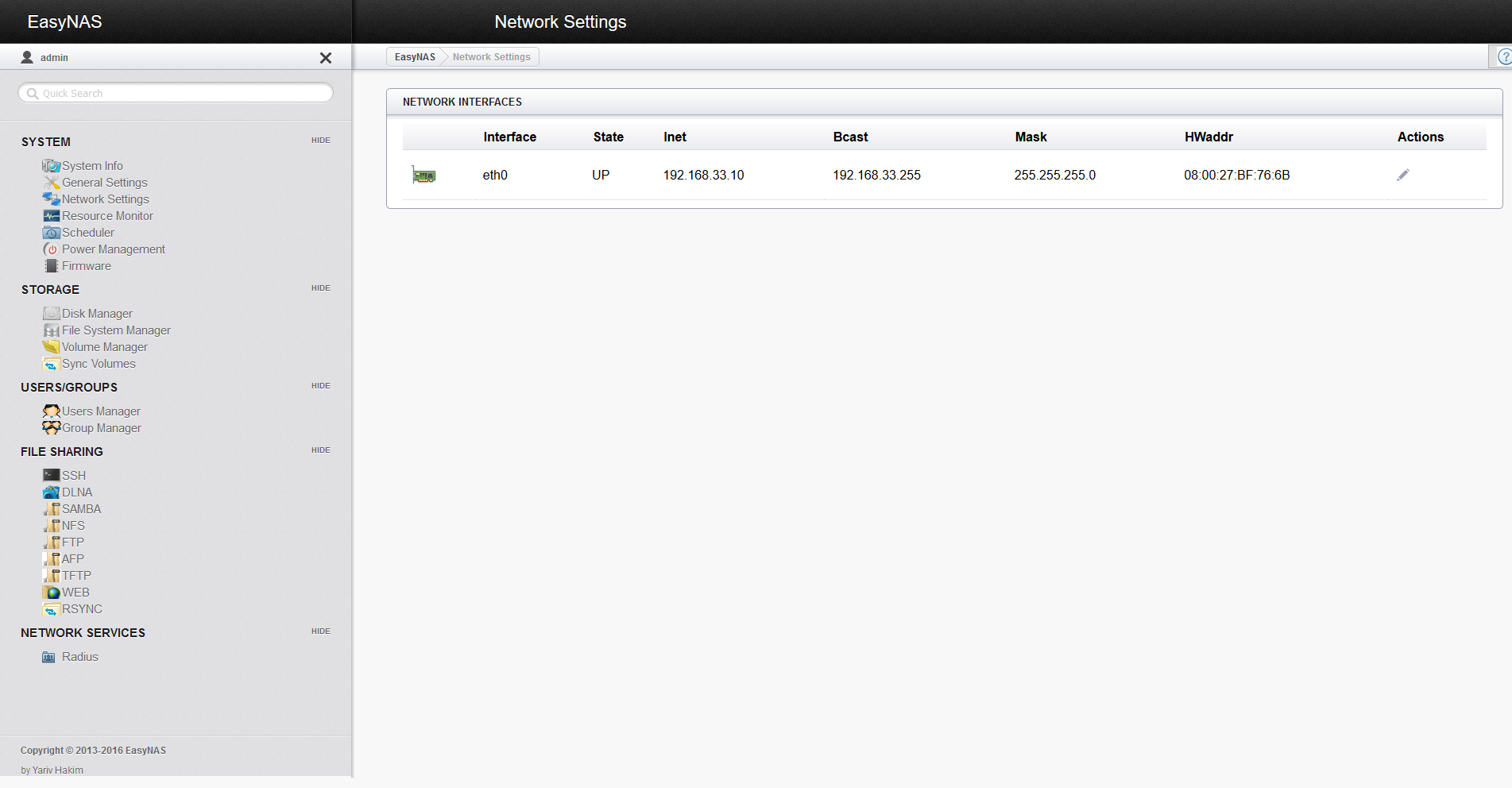
Task: Click the Group Manager icon
Action: (52, 428)
